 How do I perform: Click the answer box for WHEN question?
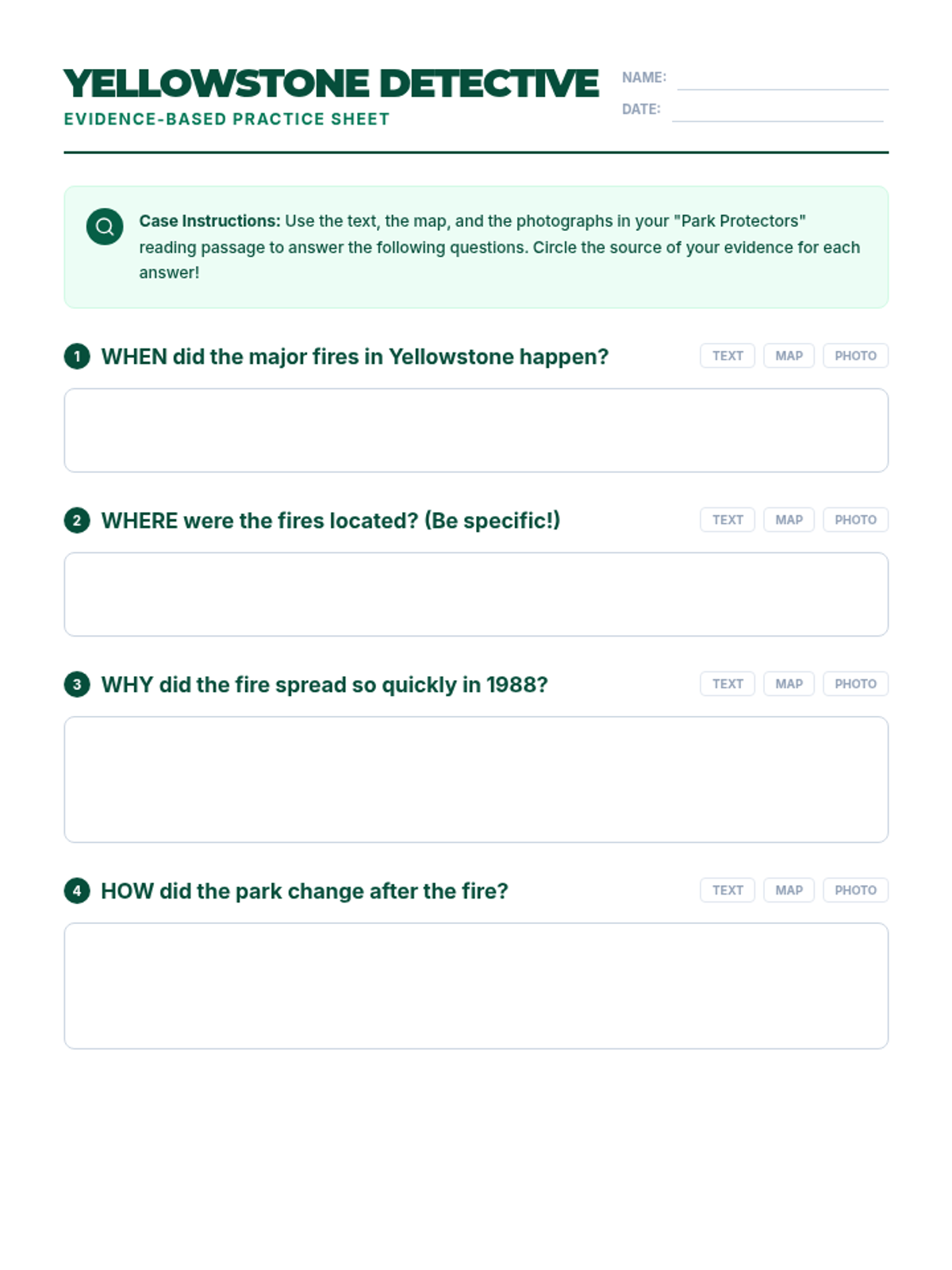coord(476,430)
